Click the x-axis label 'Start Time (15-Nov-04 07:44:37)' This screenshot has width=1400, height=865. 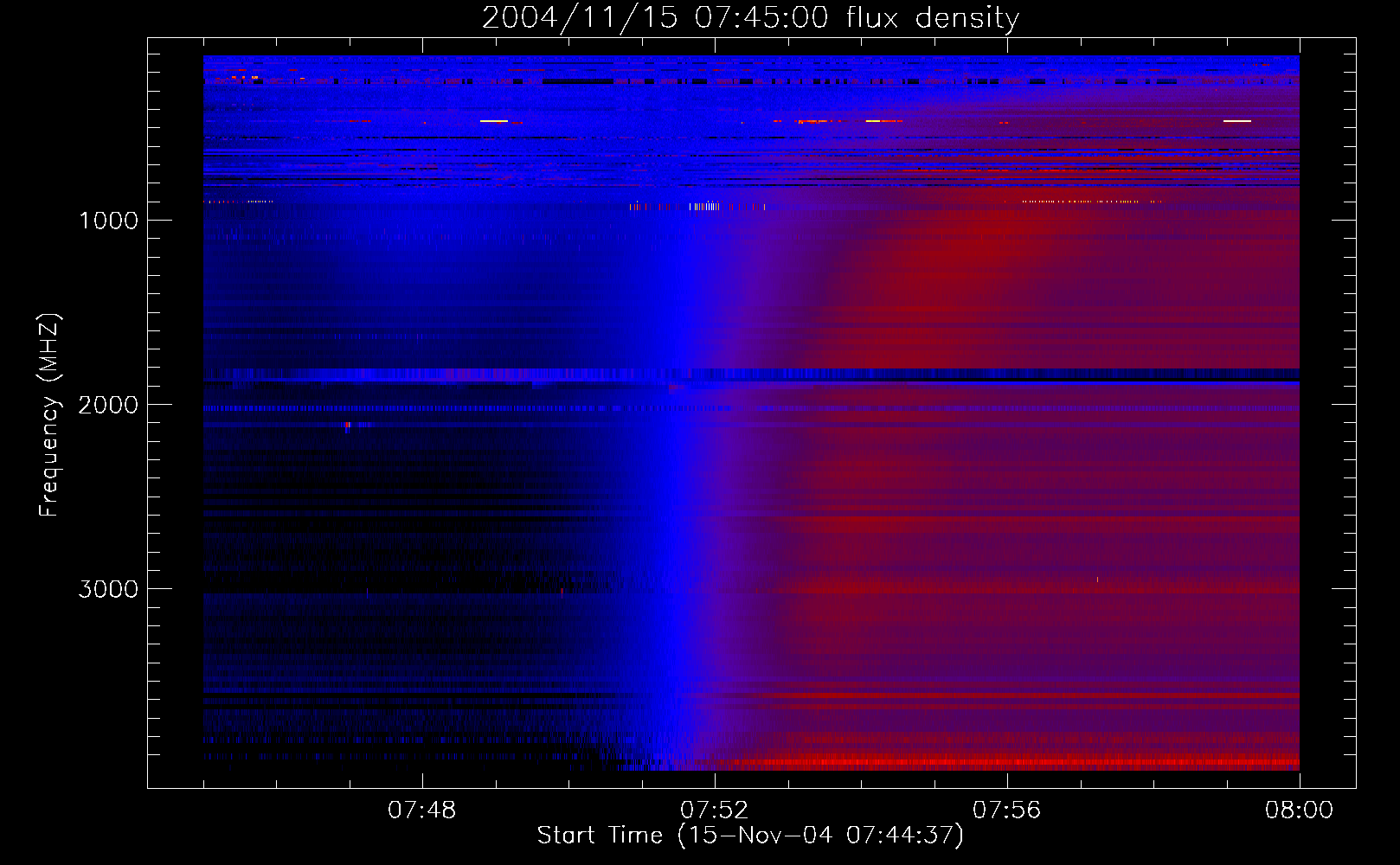pyautogui.click(x=750, y=836)
